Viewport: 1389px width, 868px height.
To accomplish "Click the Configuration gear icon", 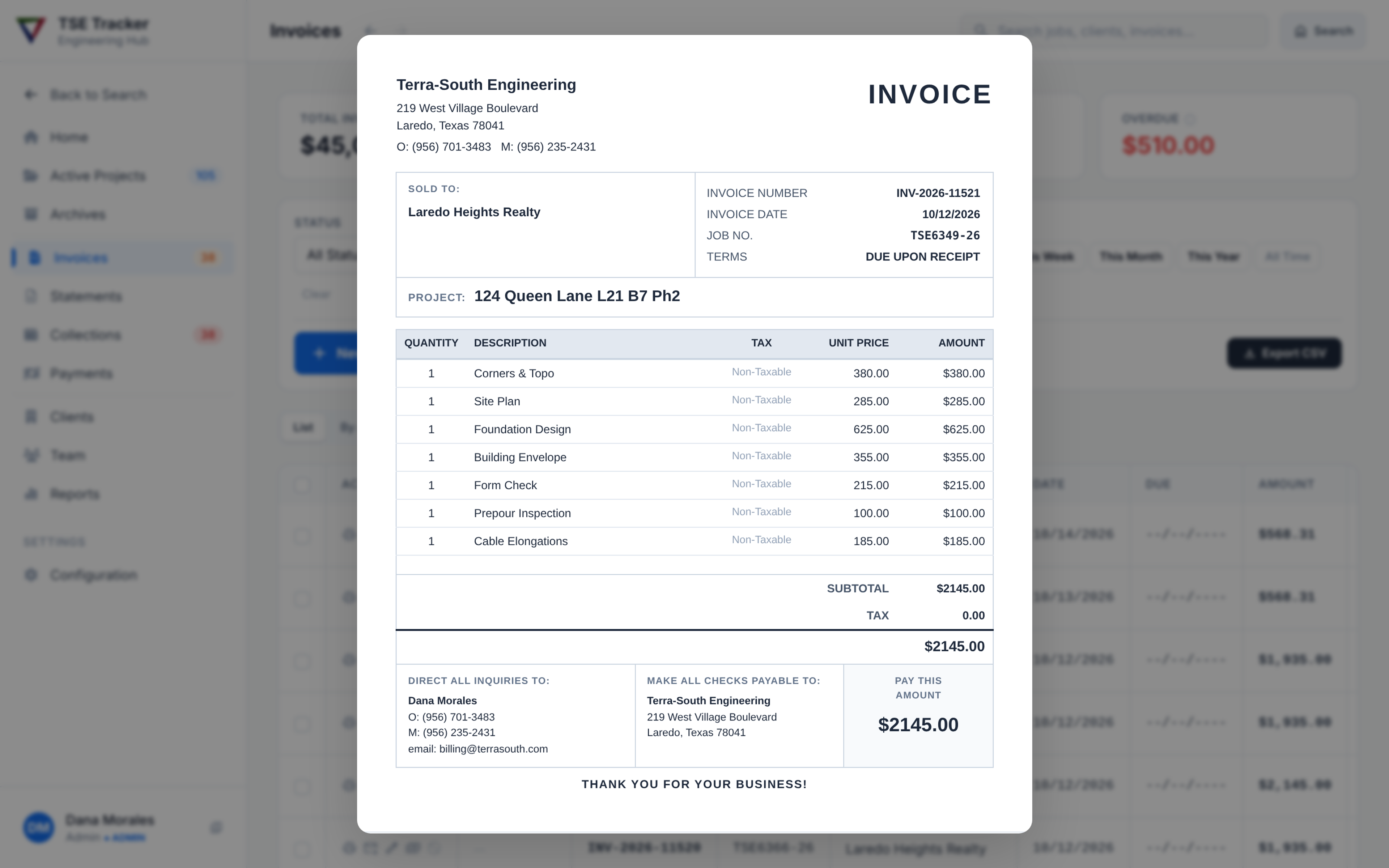I will click(31, 575).
